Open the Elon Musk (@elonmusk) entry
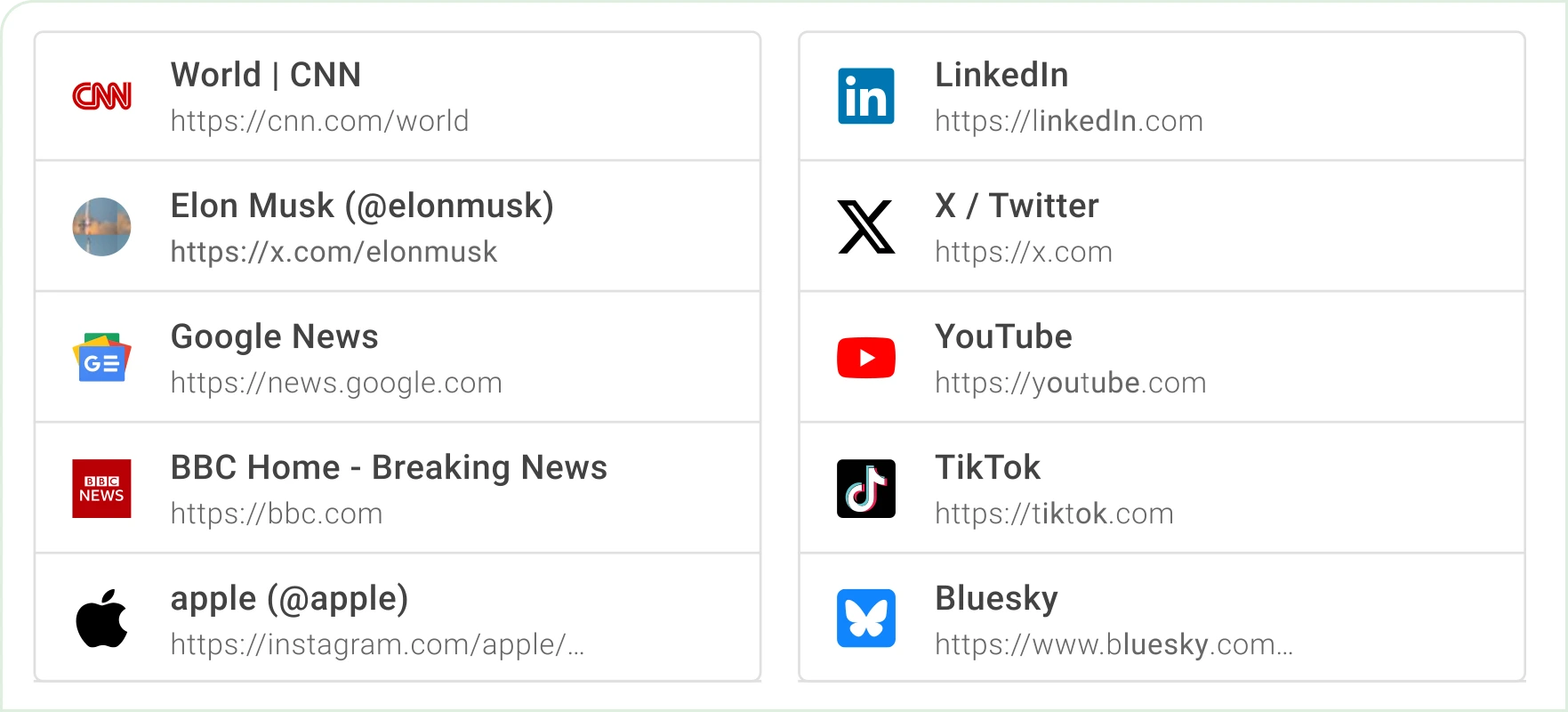Image resolution: width=1568 pixels, height=712 pixels. pos(362,206)
